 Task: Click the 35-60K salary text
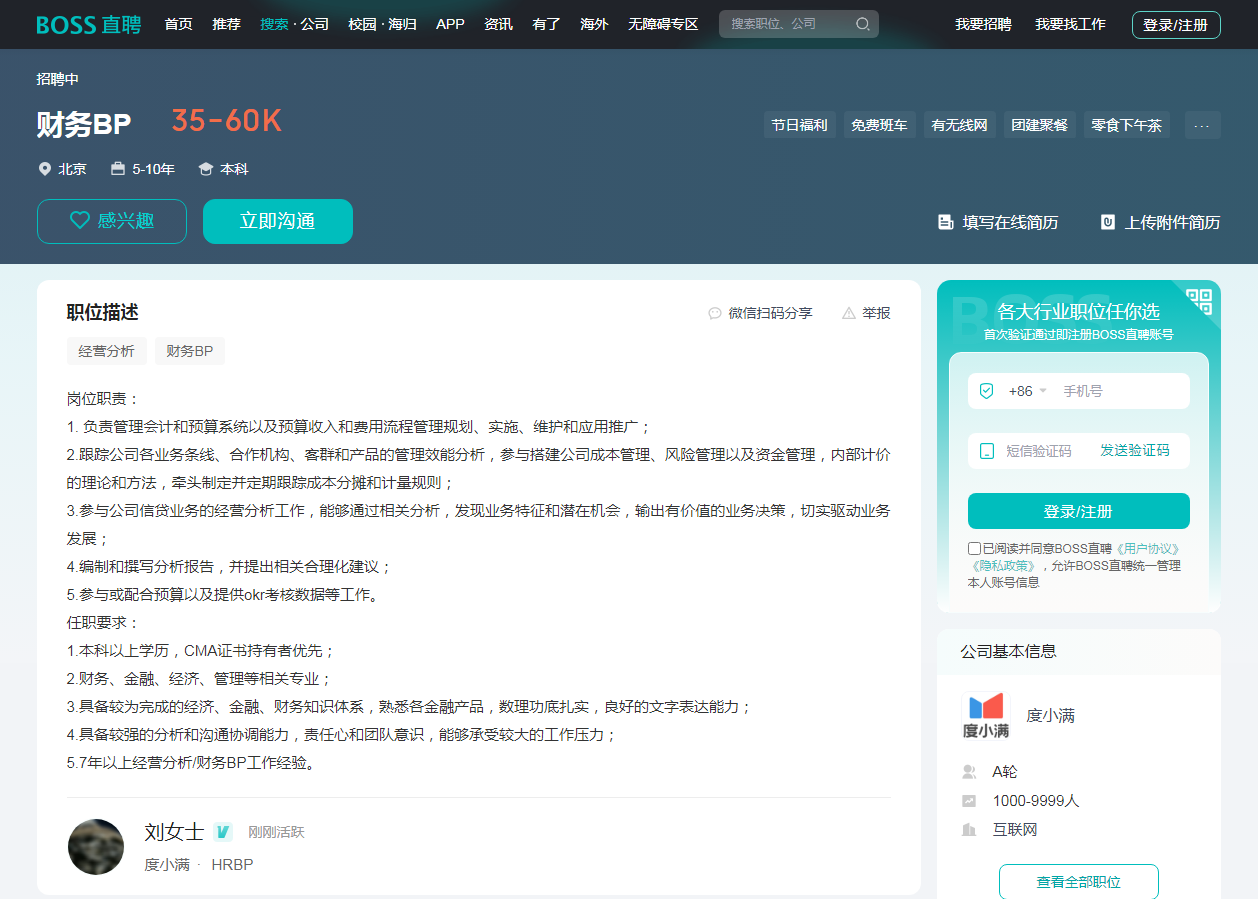click(227, 121)
